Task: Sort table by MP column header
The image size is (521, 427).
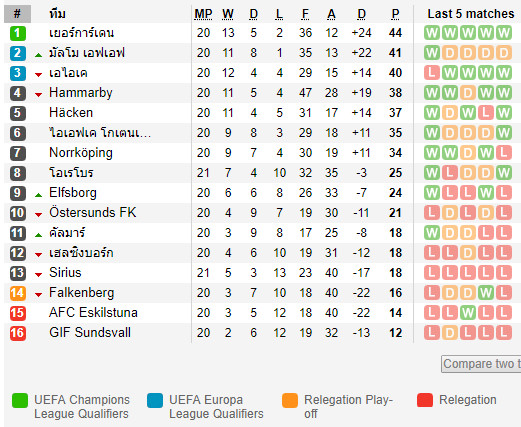Action: (203, 14)
